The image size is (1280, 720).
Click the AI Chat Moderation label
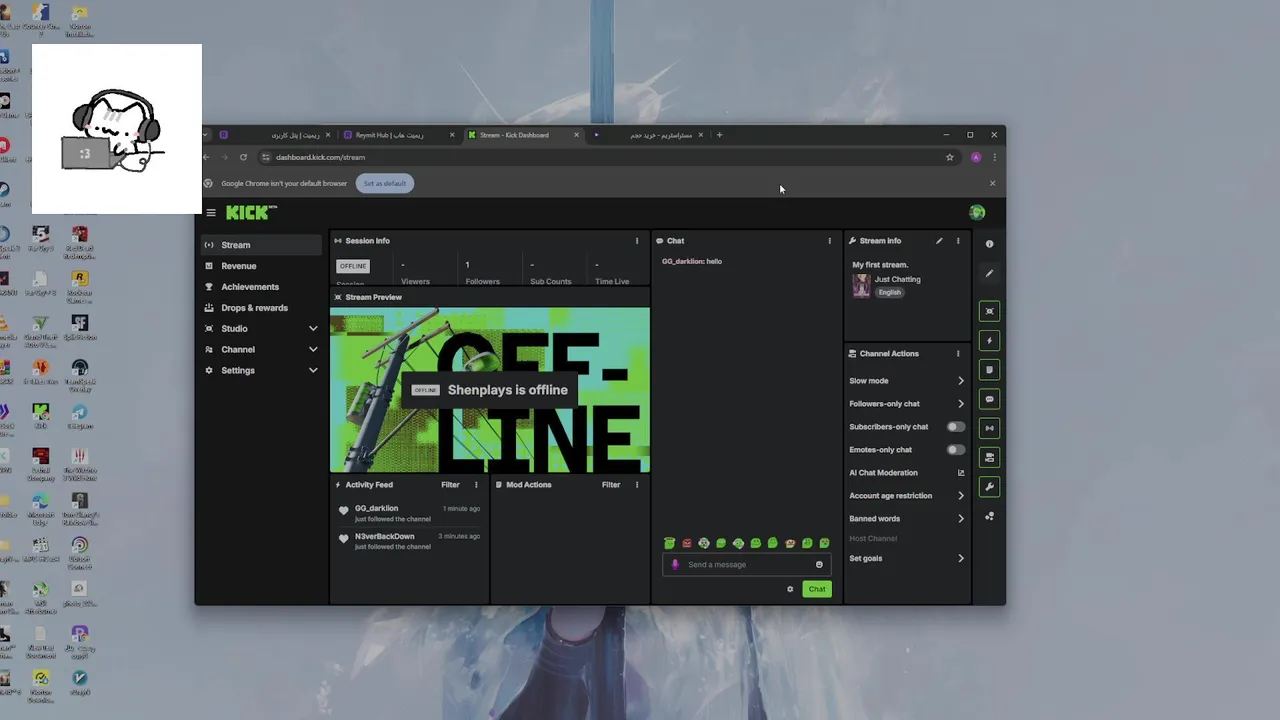pos(883,473)
